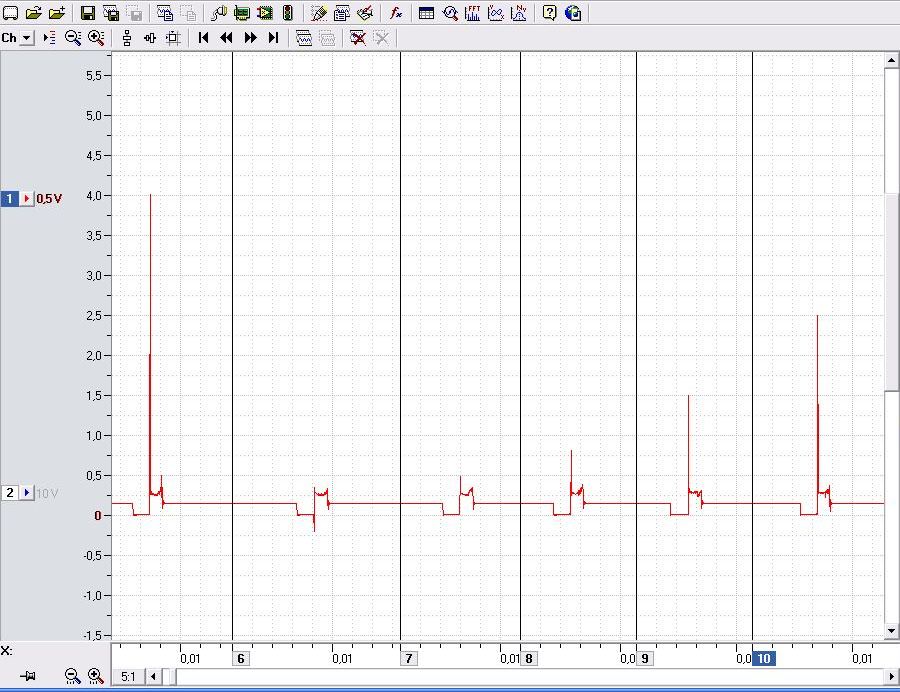Delete marker with the red X waveform icon
The height and width of the screenshot is (692, 900).
(358, 38)
